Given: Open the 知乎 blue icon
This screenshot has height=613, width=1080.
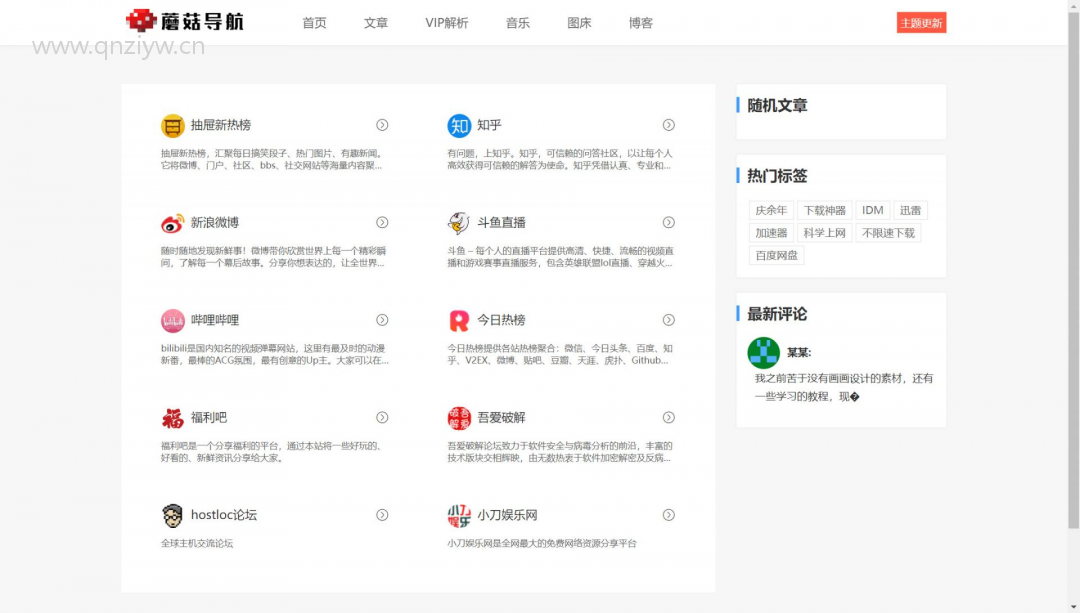Looking at the screenshot, I should pyautogui.click(x=459, y=125).
